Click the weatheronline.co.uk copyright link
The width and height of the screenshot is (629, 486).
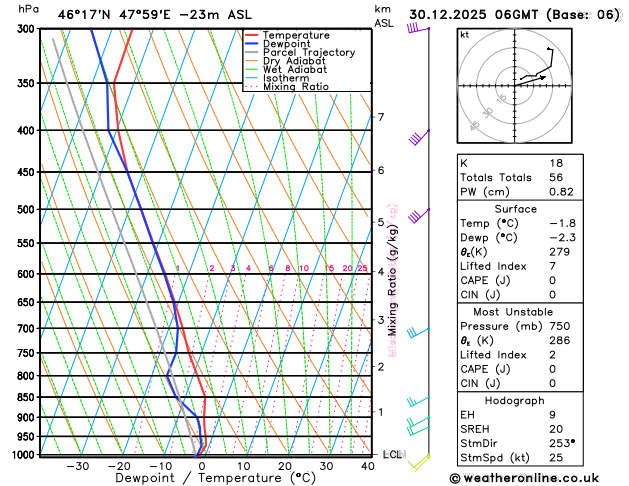coord(524,478)
